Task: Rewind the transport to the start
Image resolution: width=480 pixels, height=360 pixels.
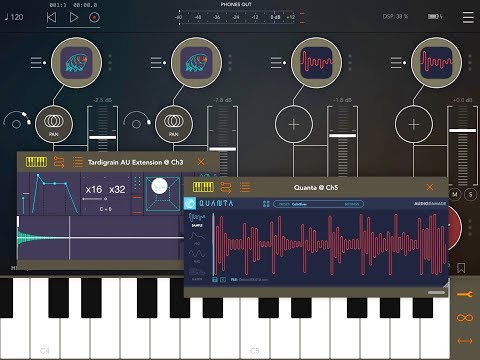Action: click(x=51, y=17)
